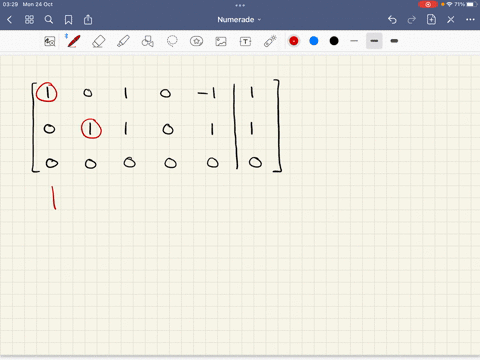The height and width of the screenshot is (360, 480).
Task: Open the Elements sticker tool
Action: pos(196,41)
